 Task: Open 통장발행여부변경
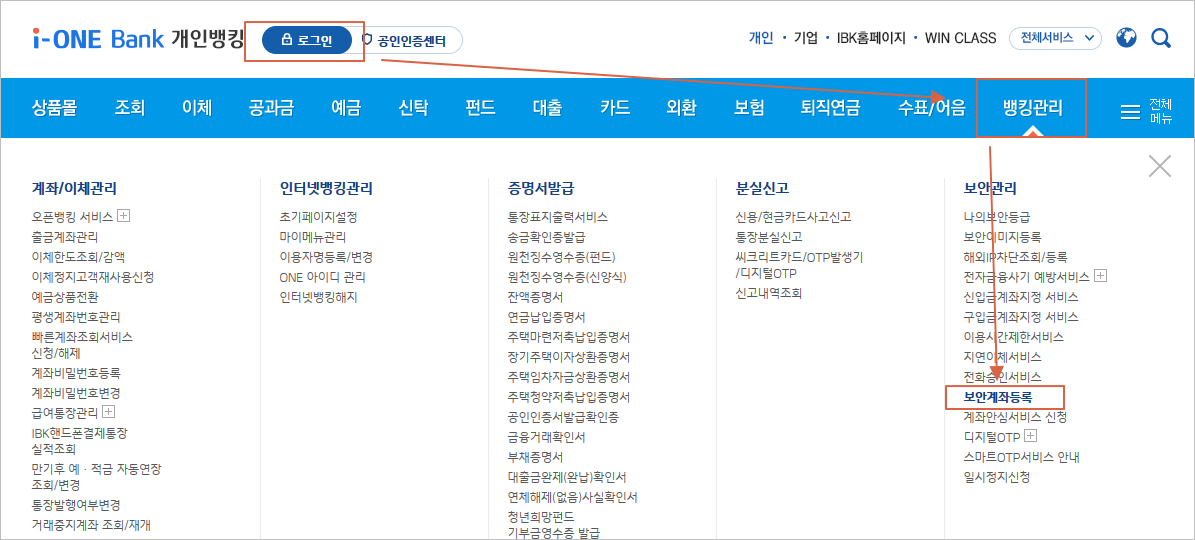(76, 505)
